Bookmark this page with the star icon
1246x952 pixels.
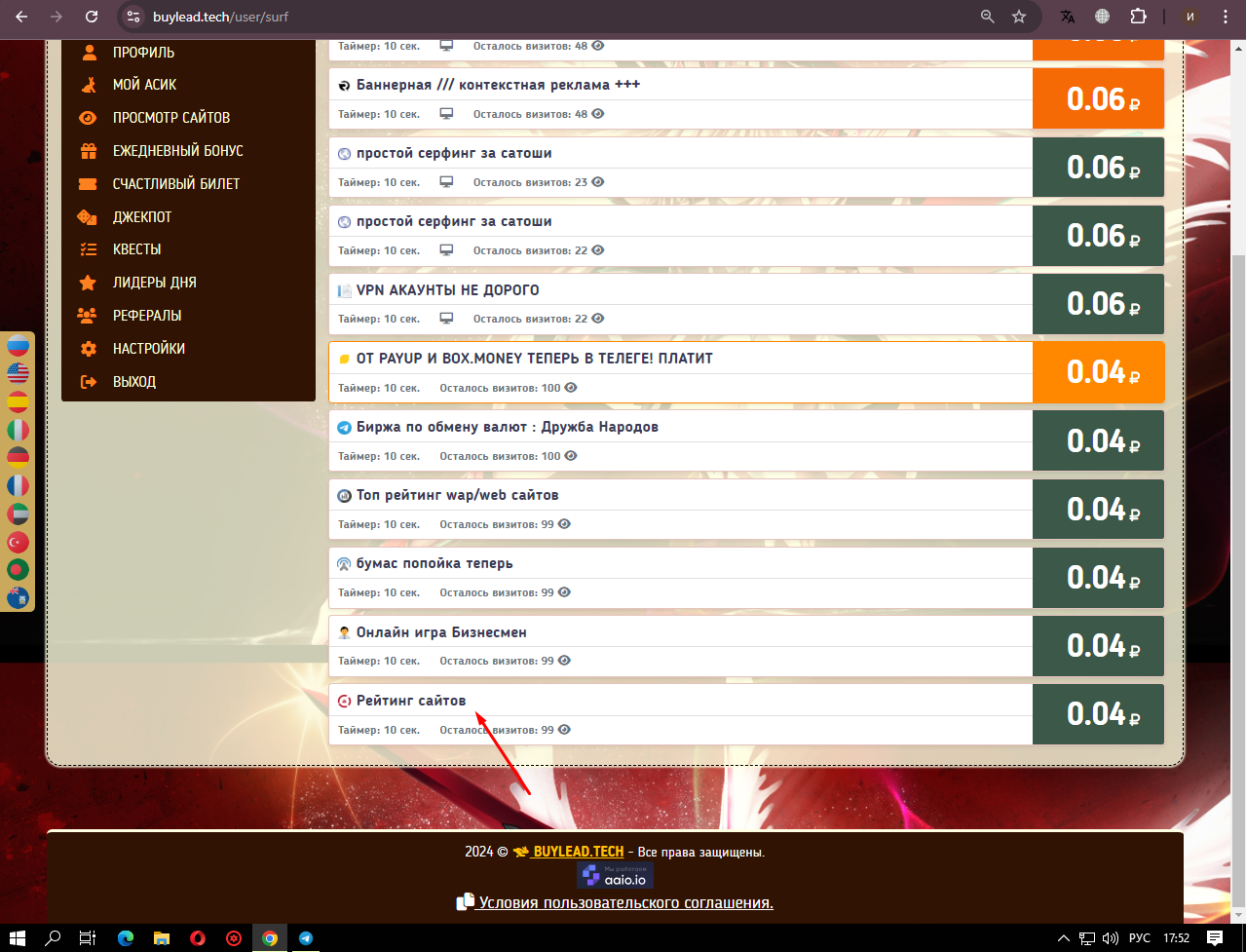tap(1019, 17)
